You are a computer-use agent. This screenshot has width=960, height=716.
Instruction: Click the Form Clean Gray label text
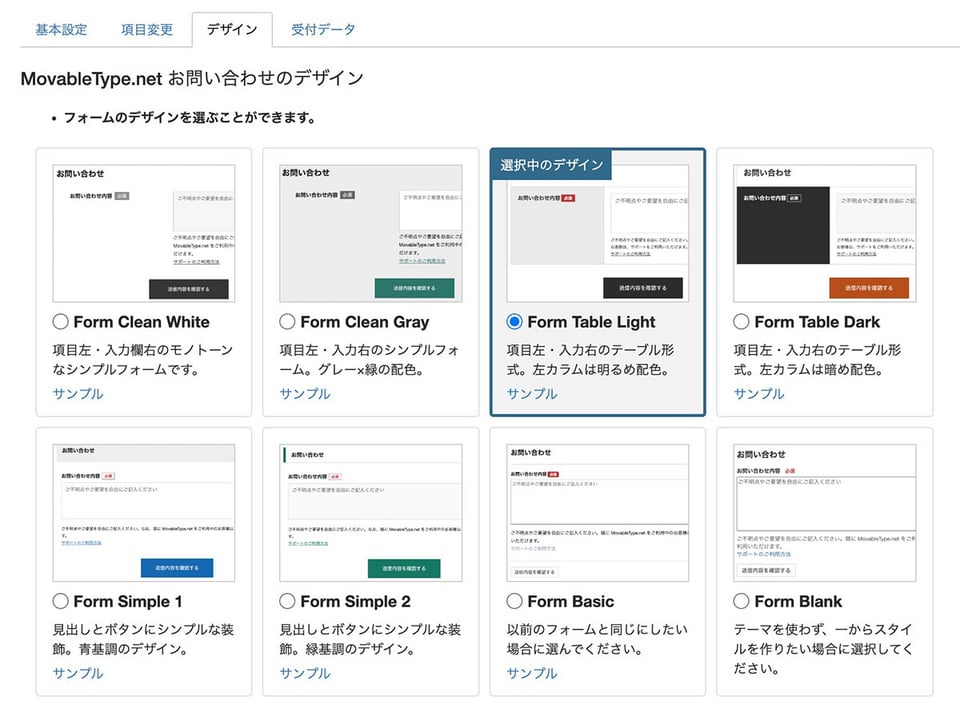click(365, 322)
